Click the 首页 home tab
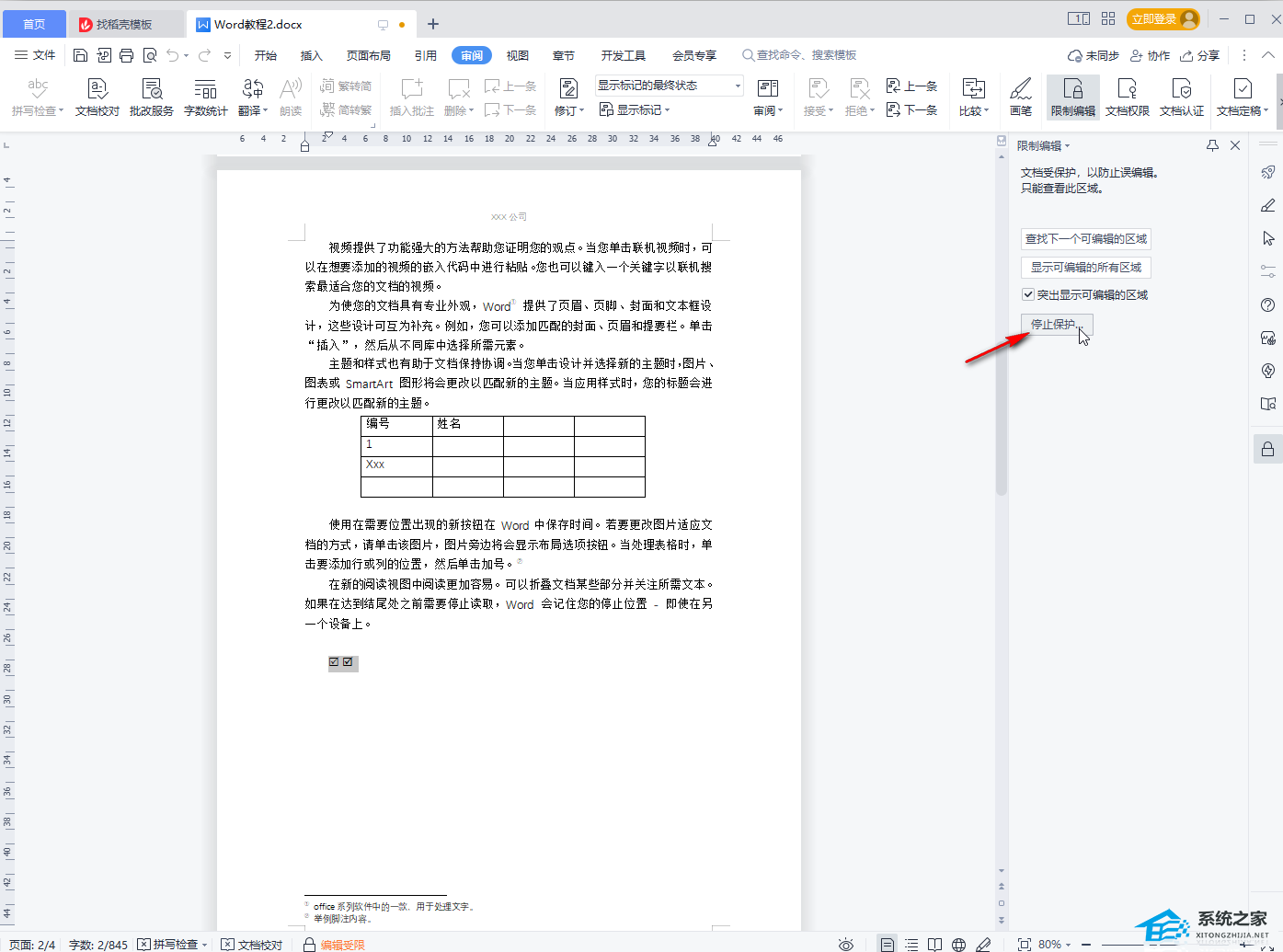The width and height of the screenshot is (1283, 952). [34, 24]
